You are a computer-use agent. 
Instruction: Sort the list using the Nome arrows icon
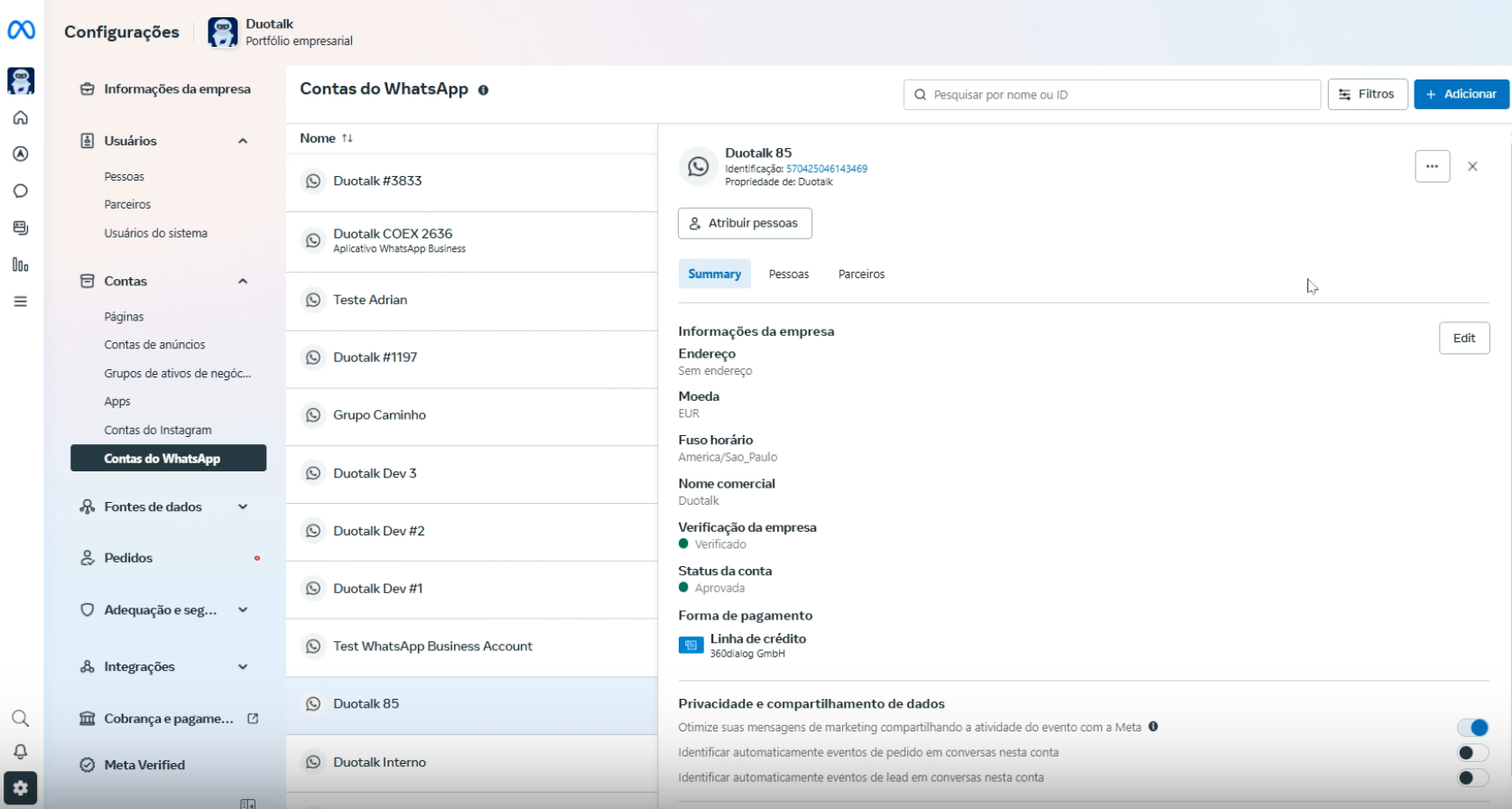click(348, 138)
